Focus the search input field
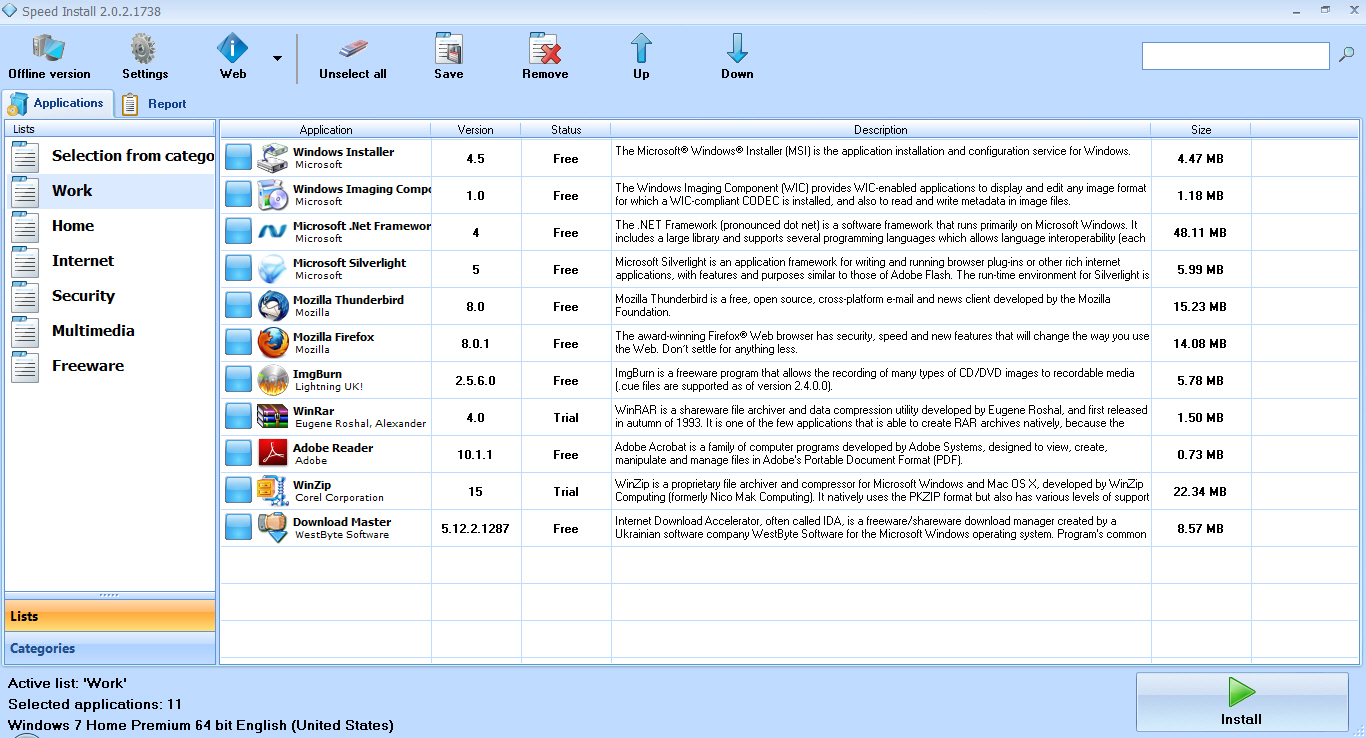This screenshot has width=1366, height=738. (1236, 56)
